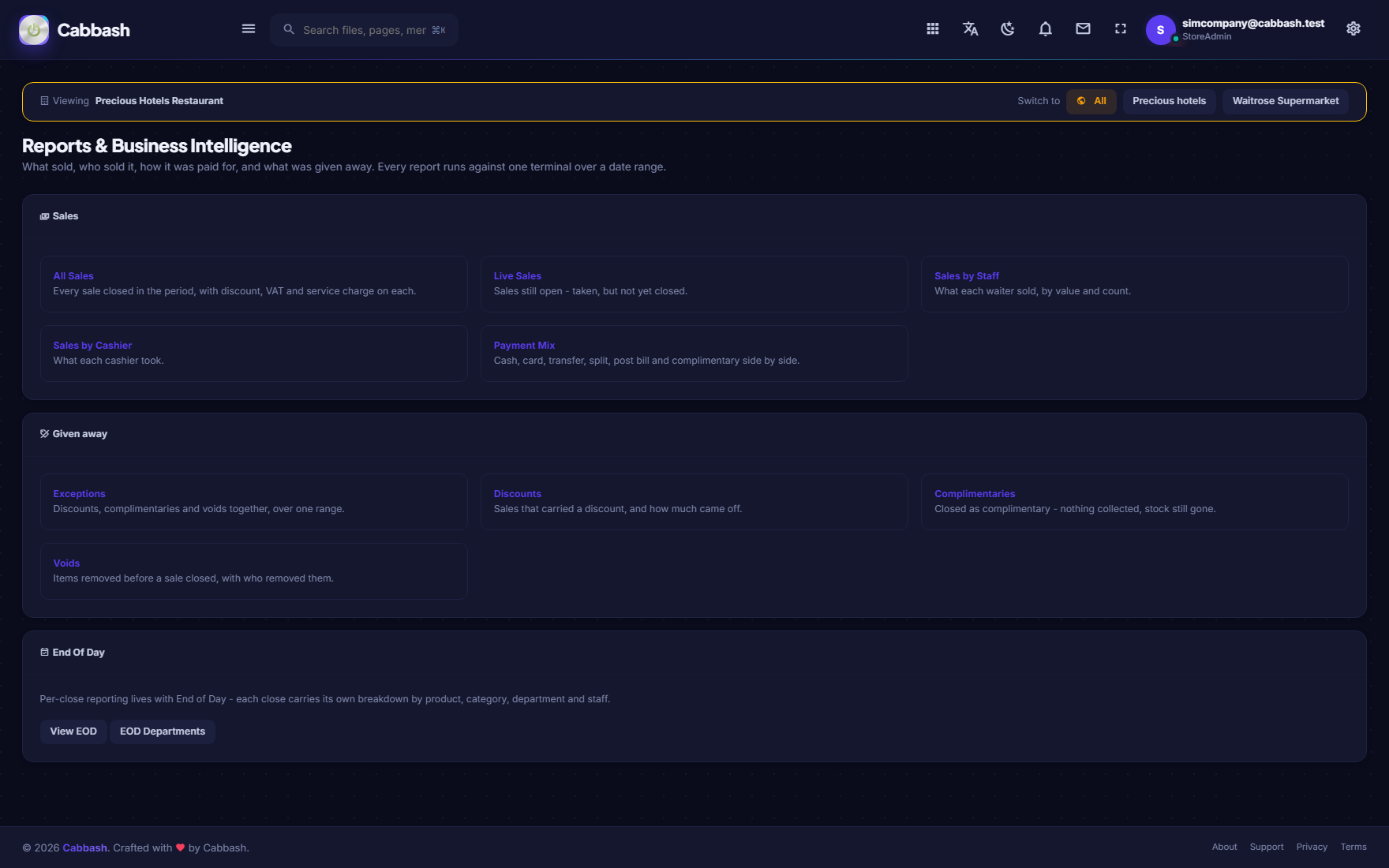Enter fullscreen via the expand icon
Screen dimensions: 1389x868
tap(1121, 29)
